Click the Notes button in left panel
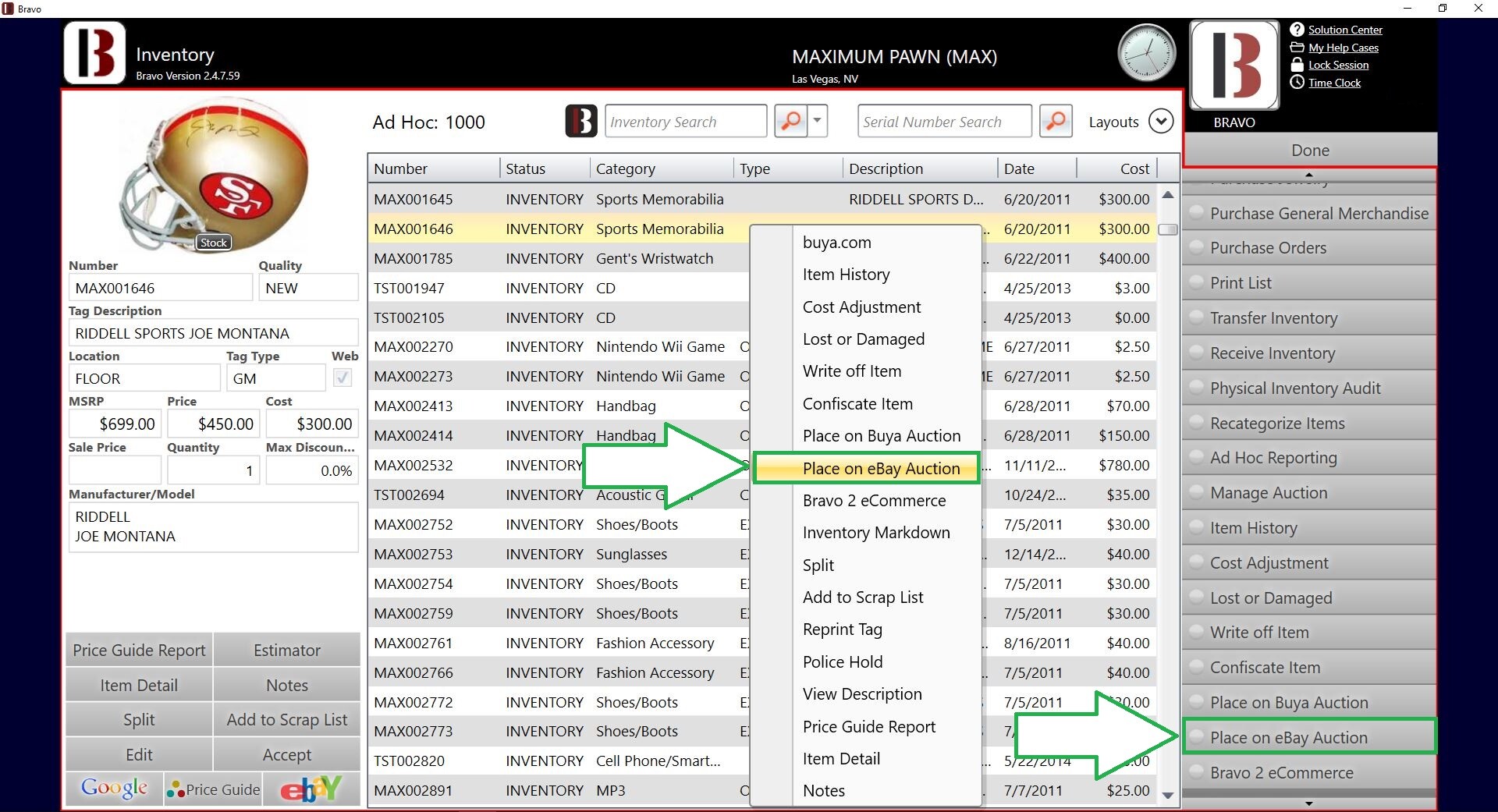The width and height of the screenshot is (1498, 812). (x=286, y=685)
